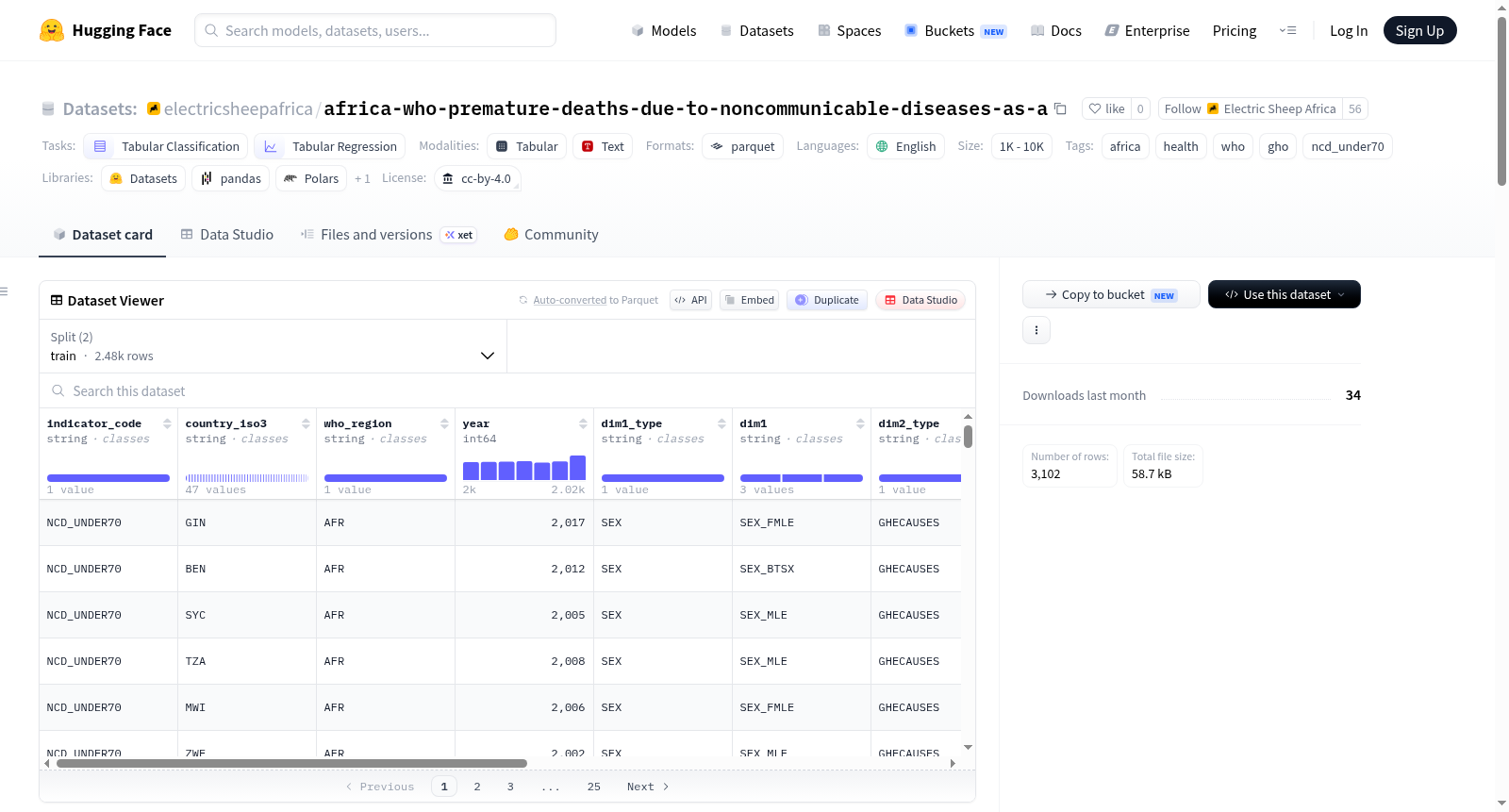Sort by the year column arrows
1509x812 pixels.
pyautogui.click(x=583, y=423)
